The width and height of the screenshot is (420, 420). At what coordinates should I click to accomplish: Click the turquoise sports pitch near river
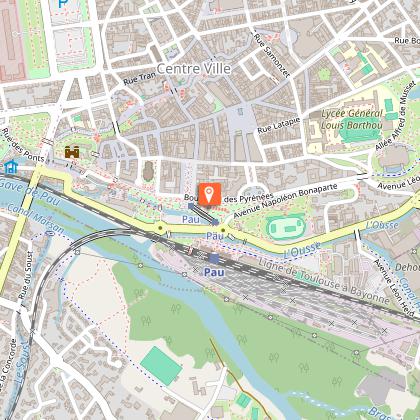(161, 365)
